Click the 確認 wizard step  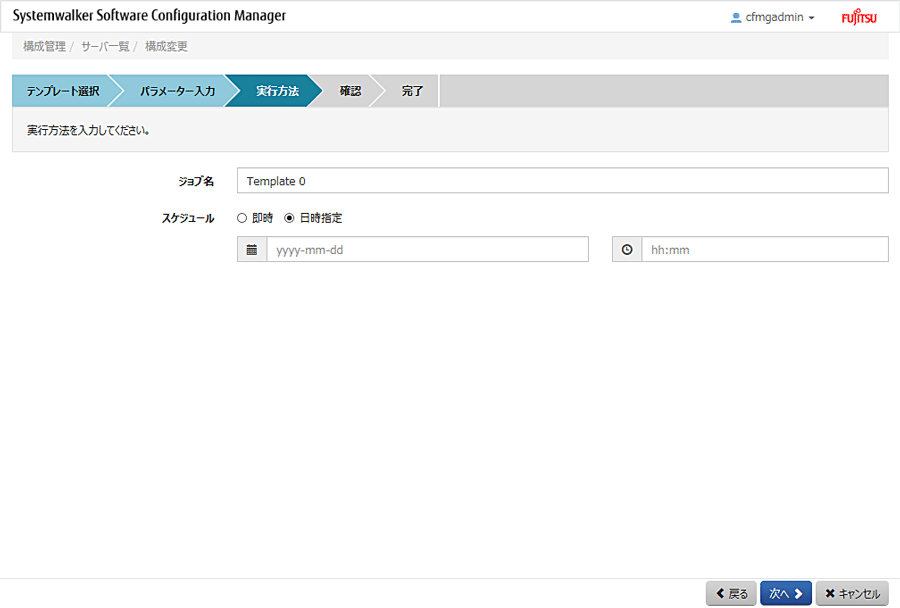[x=350, y=91]
